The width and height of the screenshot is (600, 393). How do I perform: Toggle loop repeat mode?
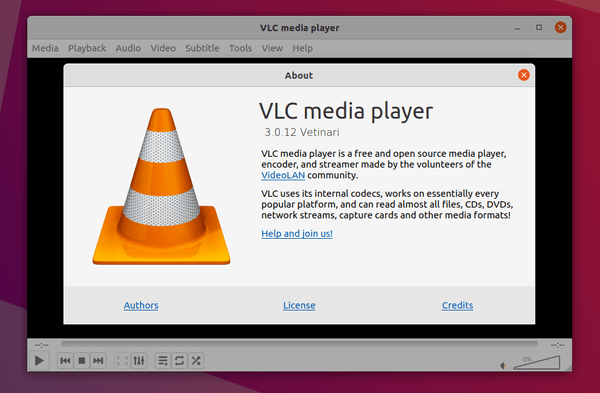[179, 360]
